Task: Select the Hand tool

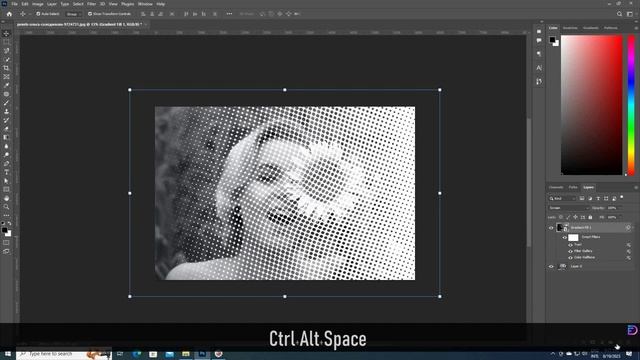Action: pos(6,198)
